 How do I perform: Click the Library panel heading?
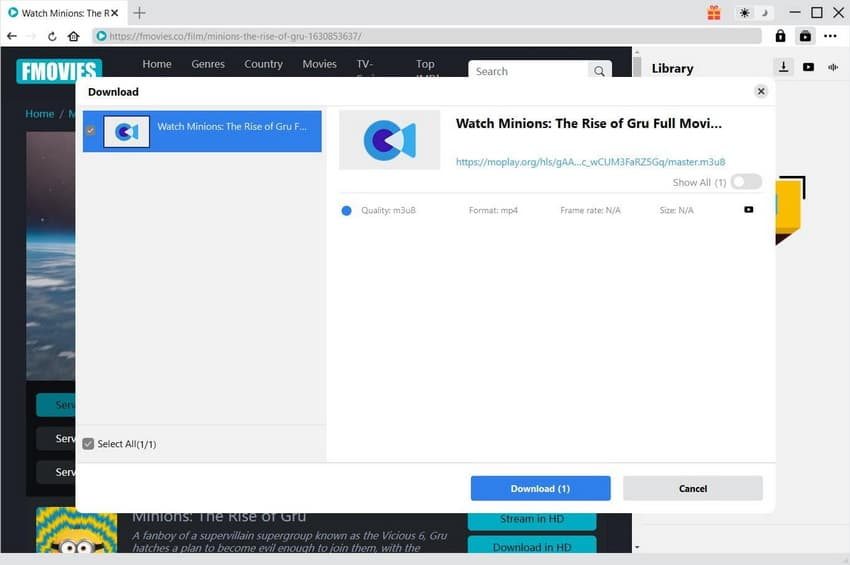[x=672, y=68]
